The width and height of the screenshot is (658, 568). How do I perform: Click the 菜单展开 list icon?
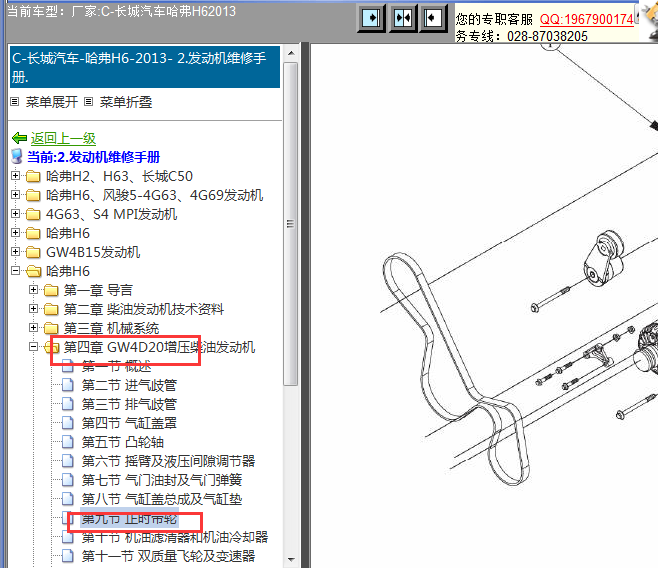[15, 102]
